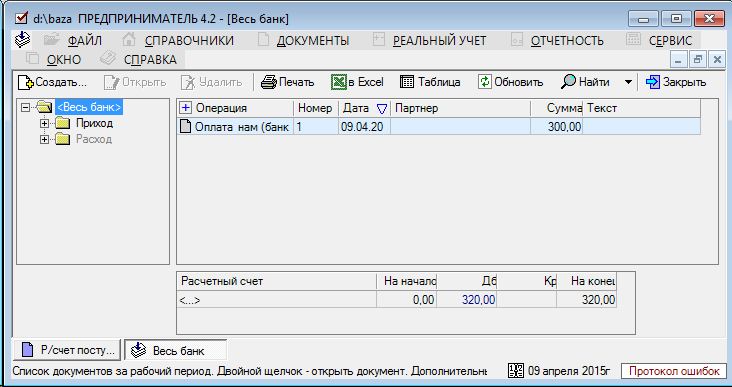The image size is (732, 387).
Task: Expand the Приход folder node
Action: pos(44,124)
